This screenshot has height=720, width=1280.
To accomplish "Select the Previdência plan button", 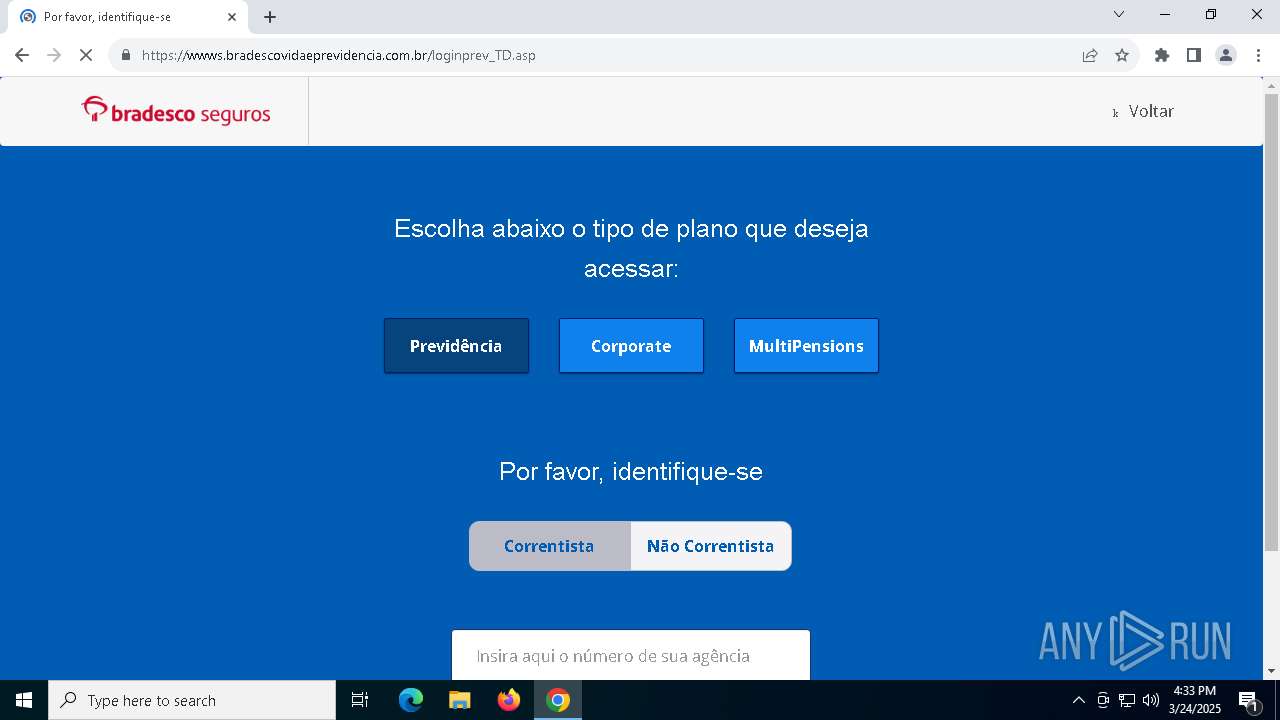I will tap(456, 346).
